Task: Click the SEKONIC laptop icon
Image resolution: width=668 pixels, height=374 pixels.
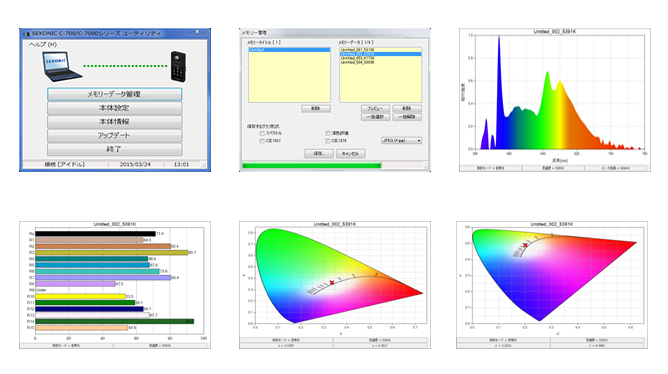Action: click(x=61, y=66)
